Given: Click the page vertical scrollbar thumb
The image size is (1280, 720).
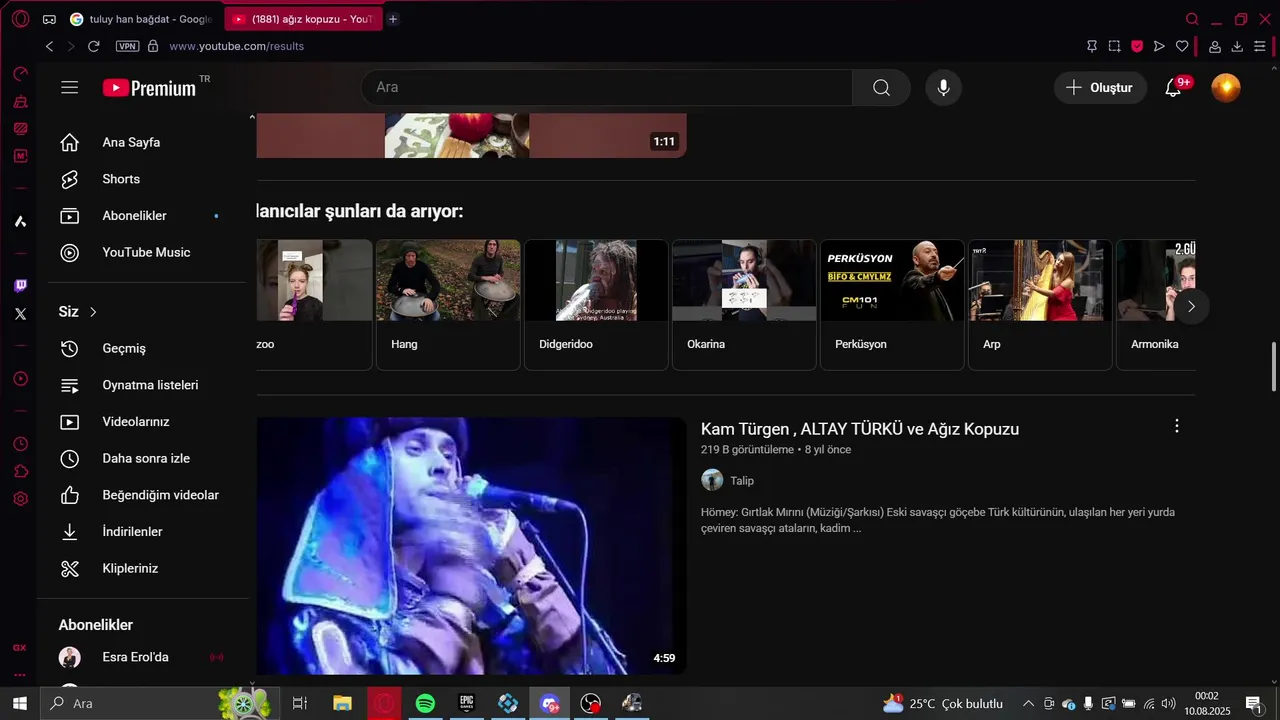Looking at the screenshot, I should (x=1273, y=367).
